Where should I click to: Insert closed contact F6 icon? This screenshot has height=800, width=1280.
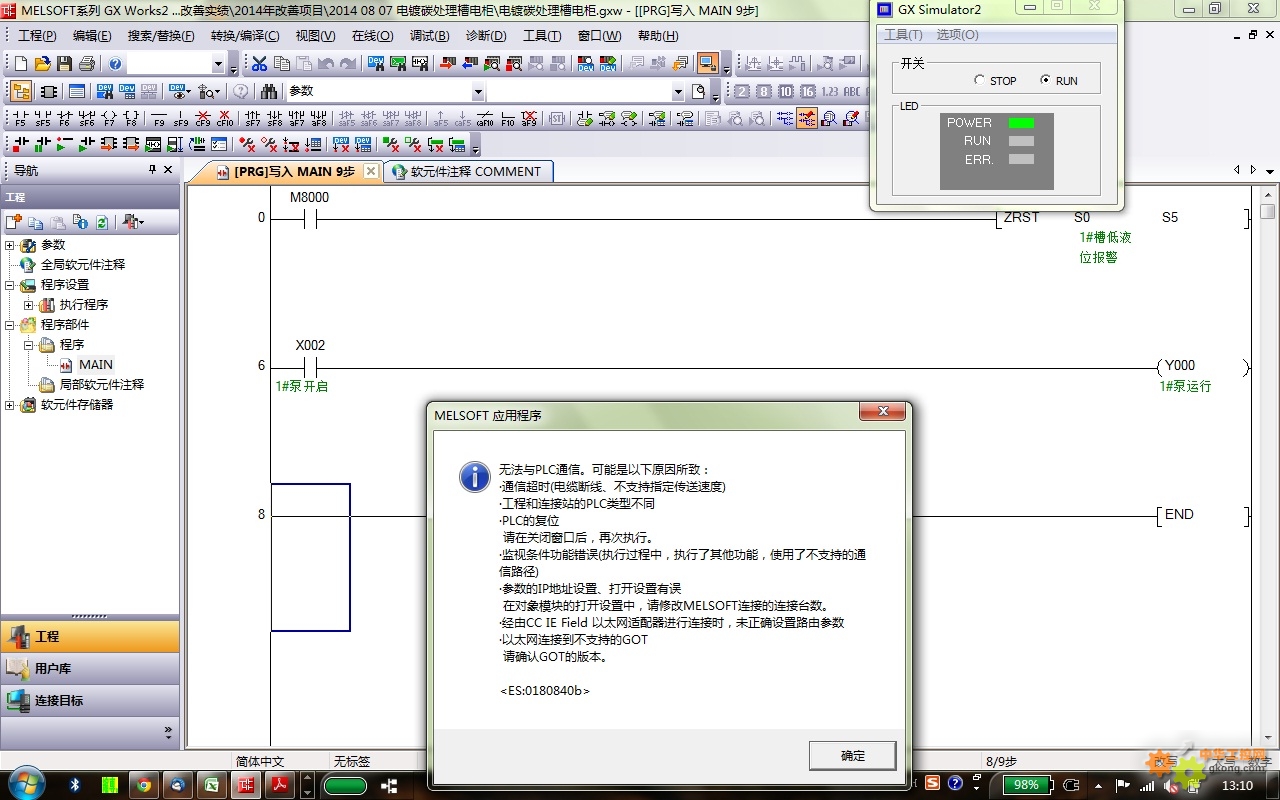(65, 118)
